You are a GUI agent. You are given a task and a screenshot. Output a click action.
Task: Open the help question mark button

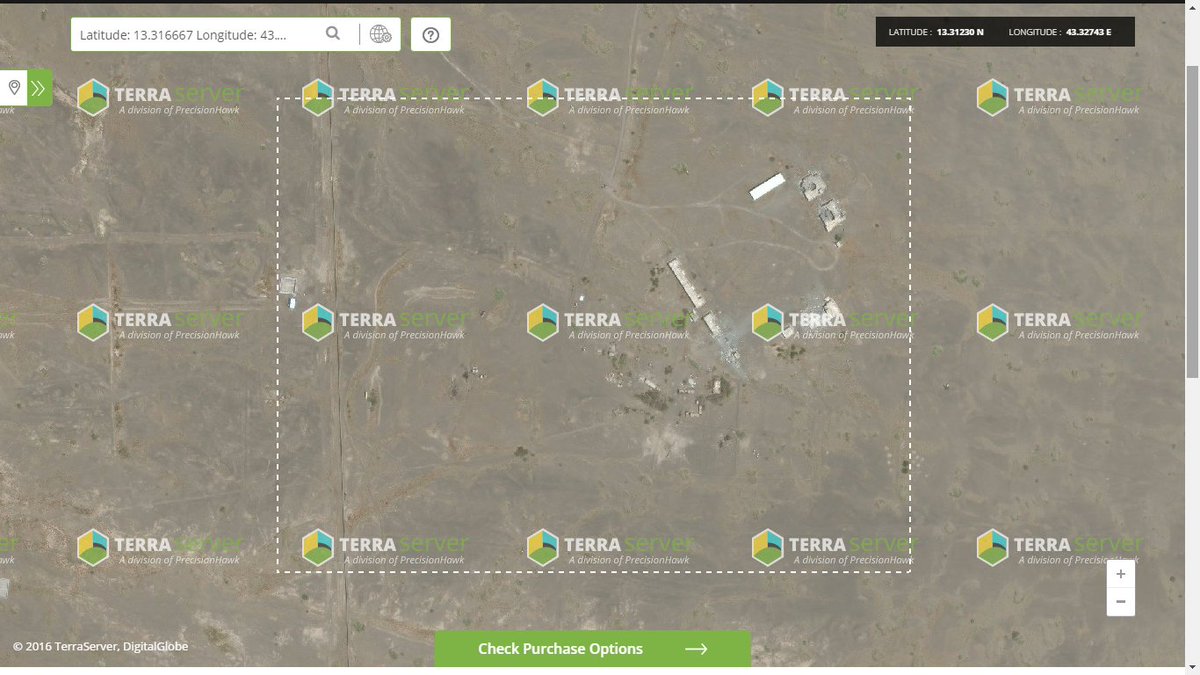click(431, 34)
